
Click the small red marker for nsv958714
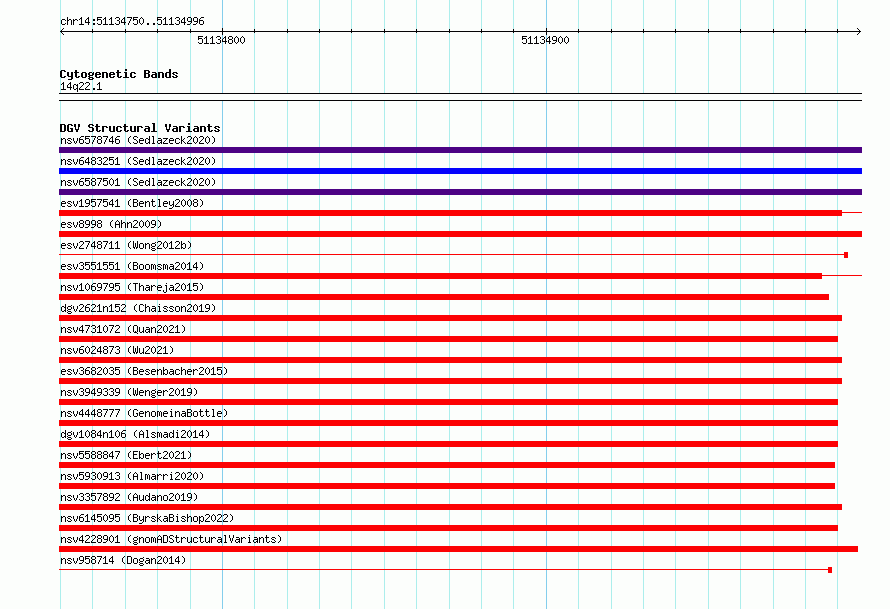point(830,570)
